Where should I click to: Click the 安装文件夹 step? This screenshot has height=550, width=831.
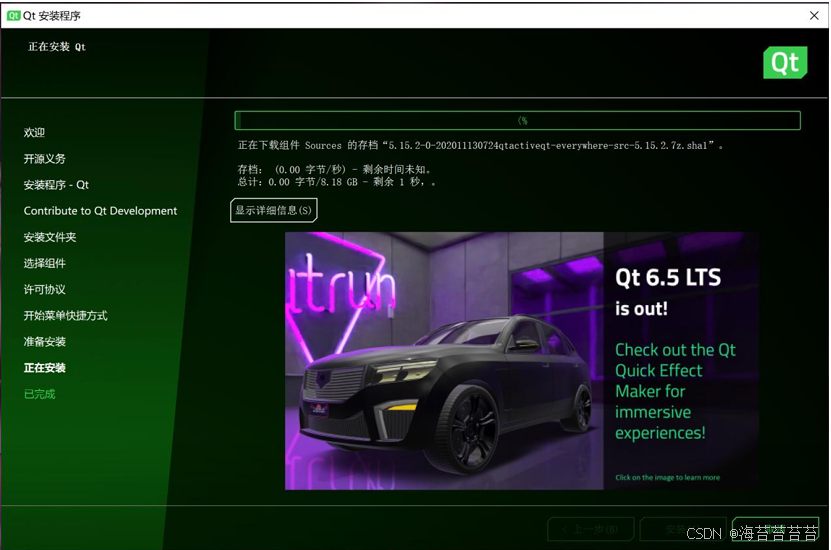click(50, 237)
